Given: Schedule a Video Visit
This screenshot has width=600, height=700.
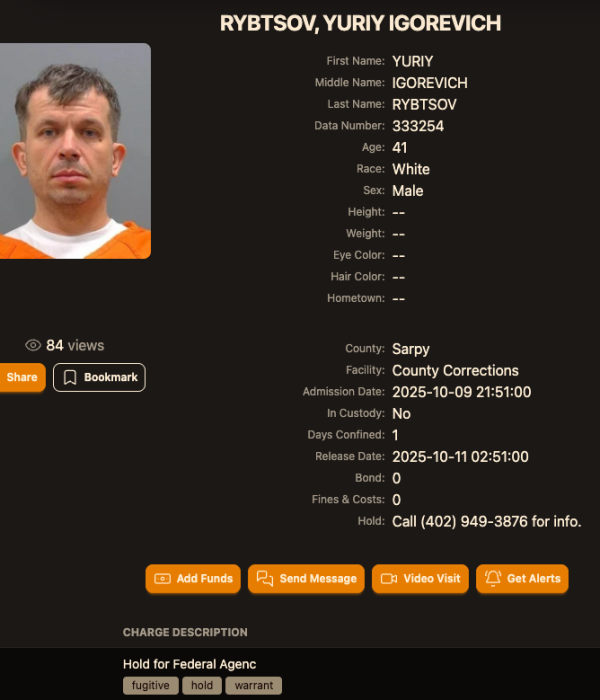Looking at the screenshot, I should coord(420,579).
